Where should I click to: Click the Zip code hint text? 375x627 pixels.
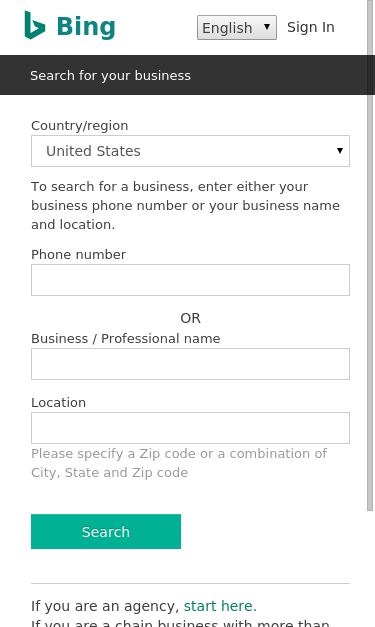click(x=179, y=463)
